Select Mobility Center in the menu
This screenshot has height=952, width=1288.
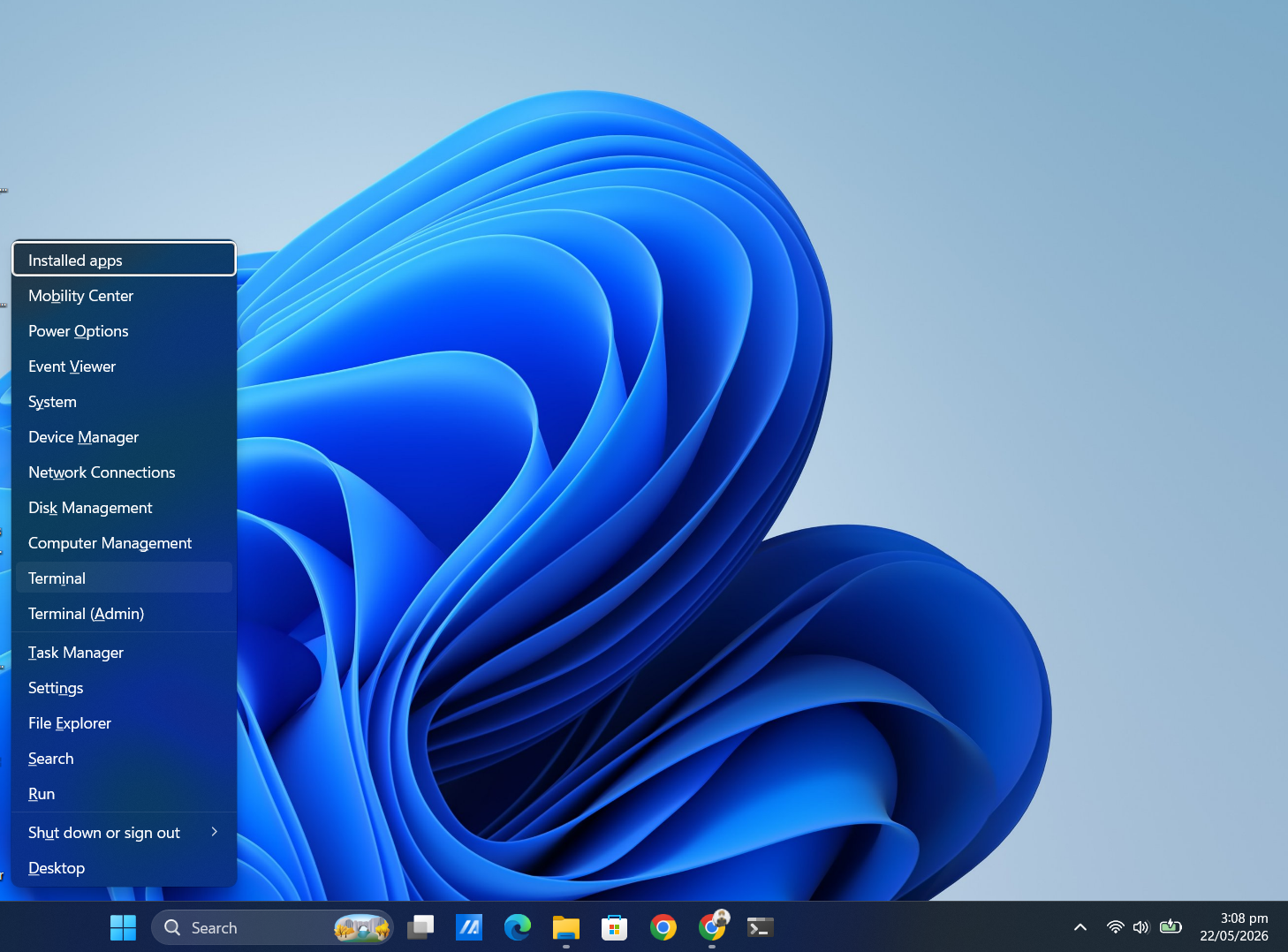(124, 296)
